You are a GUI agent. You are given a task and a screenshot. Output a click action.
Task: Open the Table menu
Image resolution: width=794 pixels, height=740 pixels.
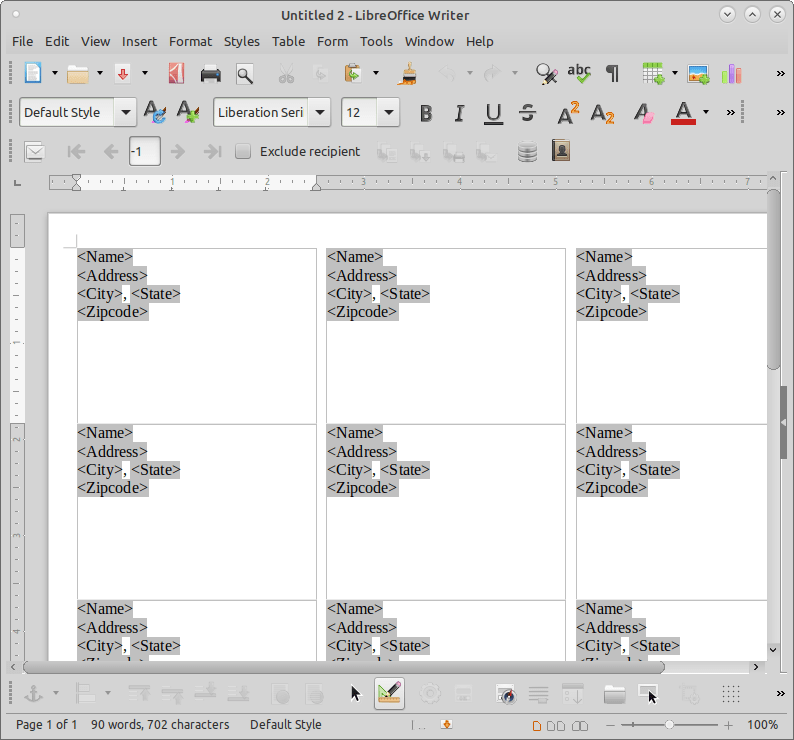coord(288,42)
